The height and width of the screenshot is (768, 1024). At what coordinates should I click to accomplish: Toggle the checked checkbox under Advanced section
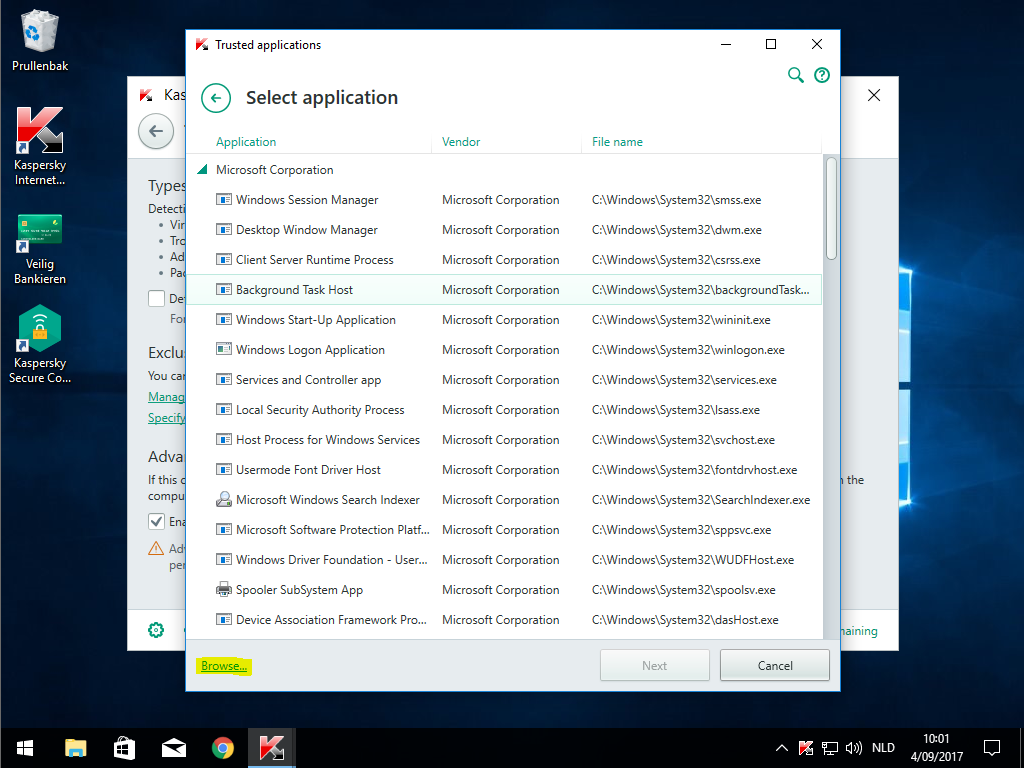[x=156, y=521]
